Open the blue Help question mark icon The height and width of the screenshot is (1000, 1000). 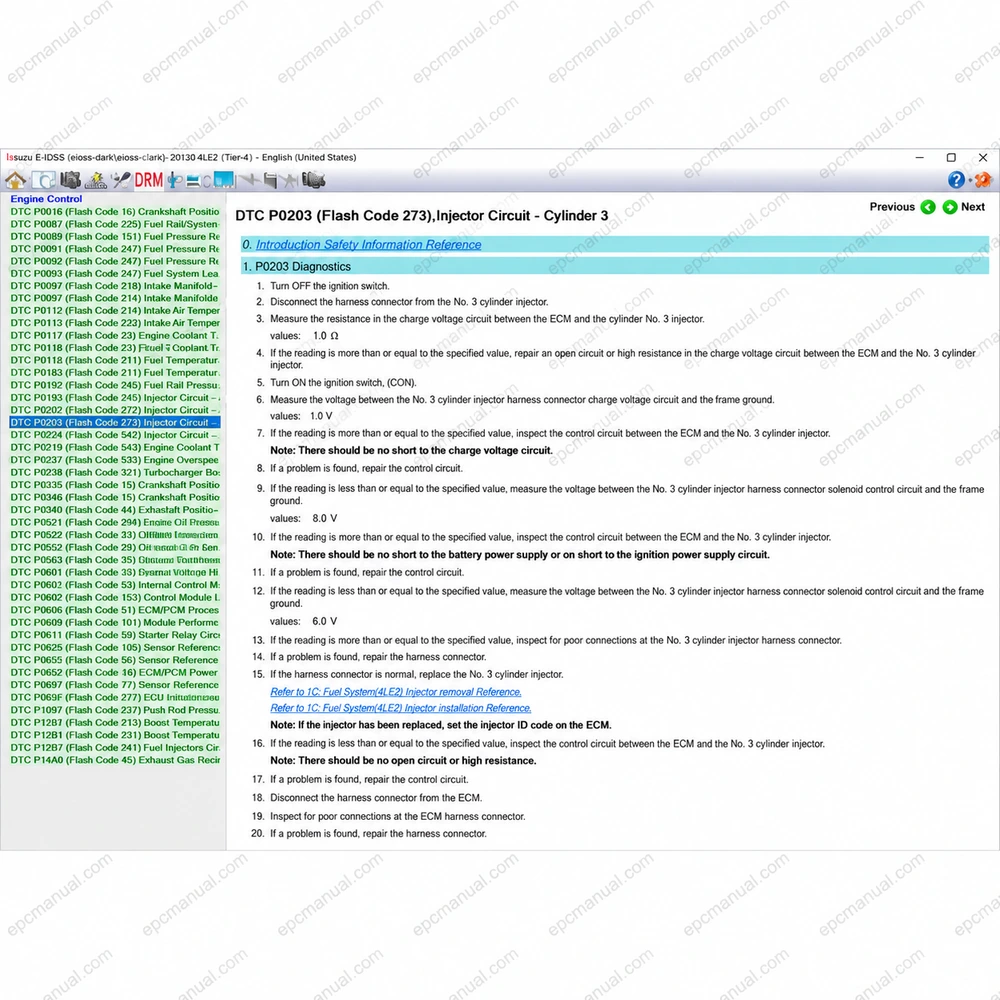coord(955,180)
